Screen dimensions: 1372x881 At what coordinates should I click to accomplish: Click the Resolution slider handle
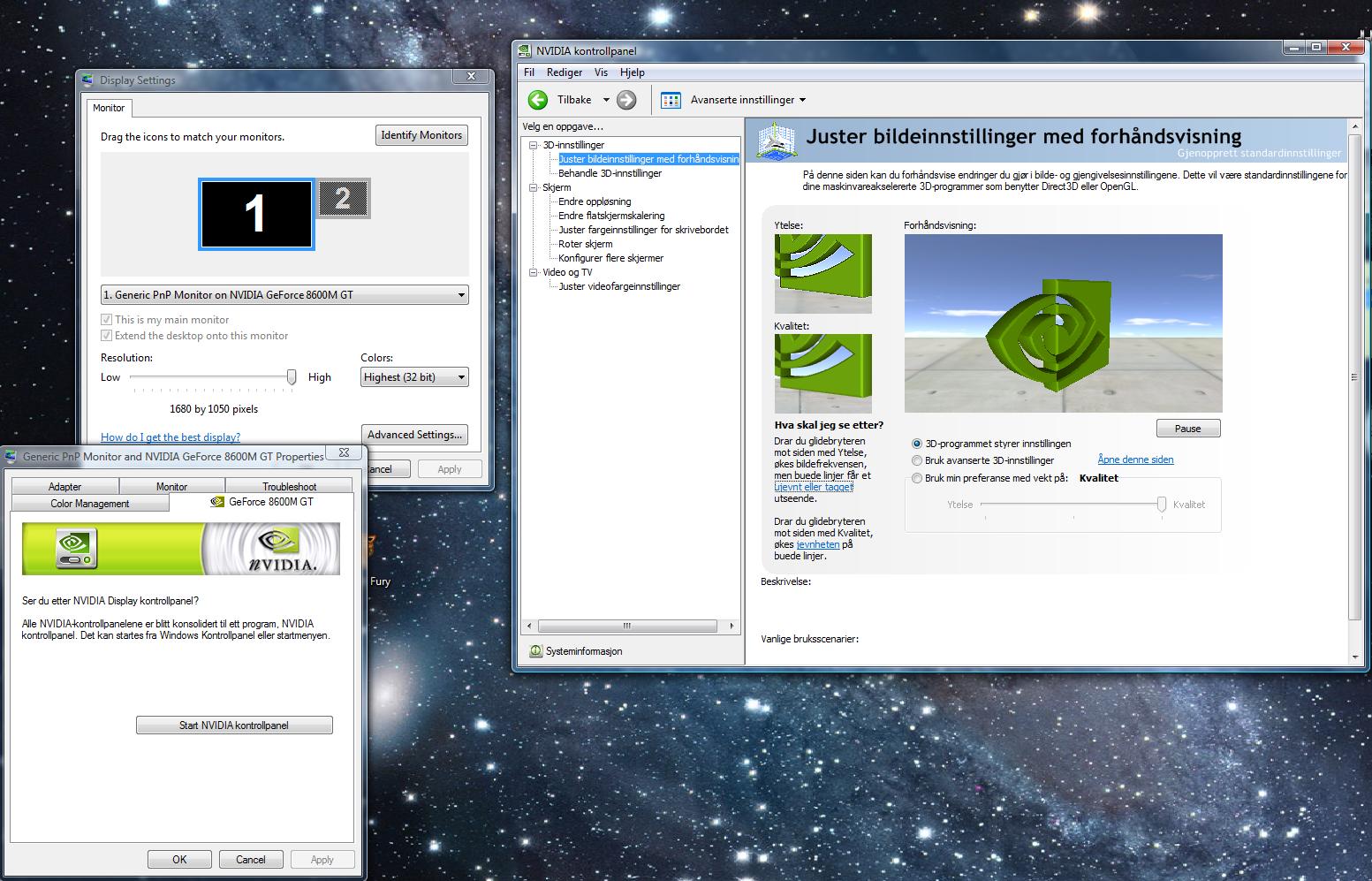tap(292, 377)
